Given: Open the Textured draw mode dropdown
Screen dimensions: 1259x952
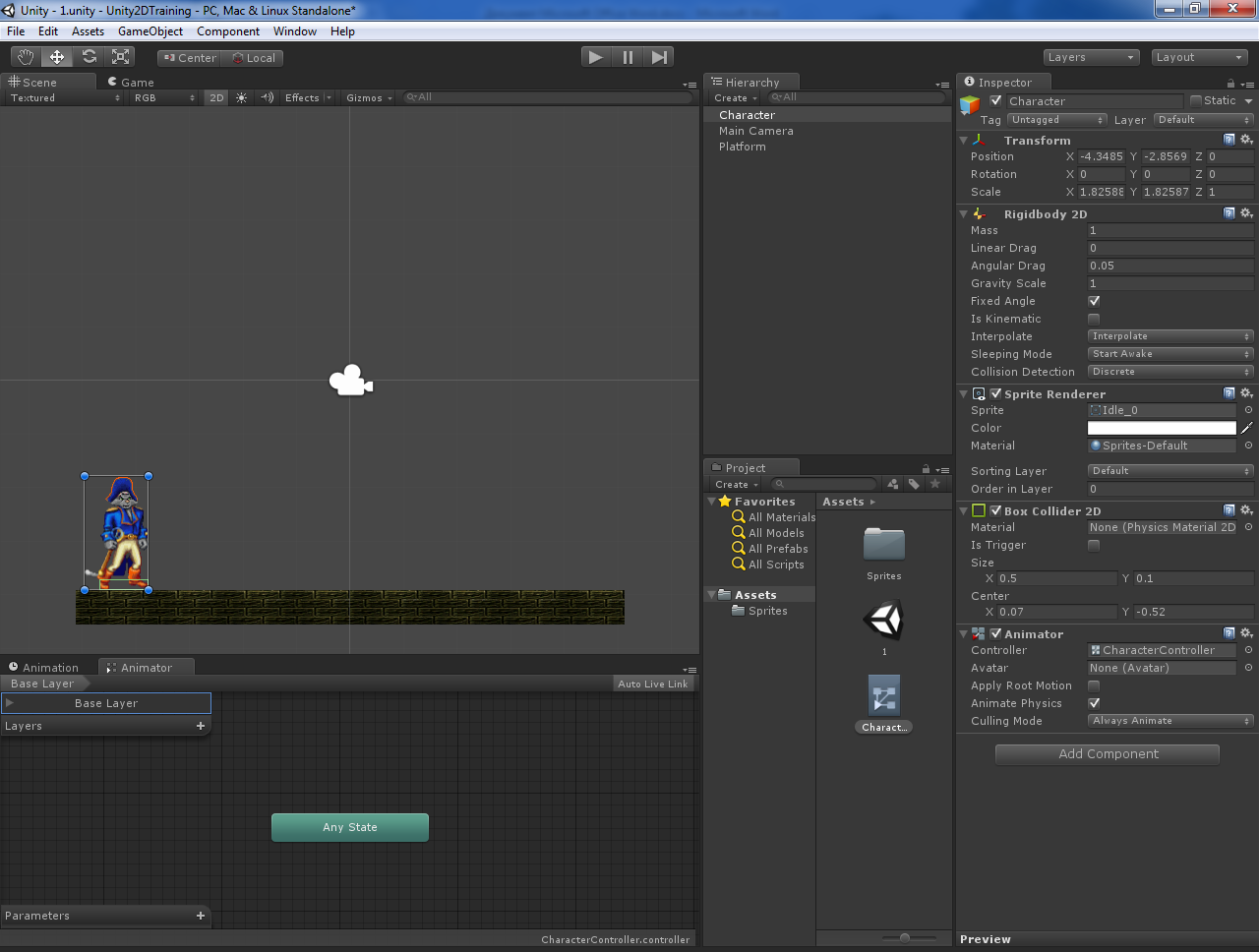Looking at the screenshot, I should pos(65,98).
